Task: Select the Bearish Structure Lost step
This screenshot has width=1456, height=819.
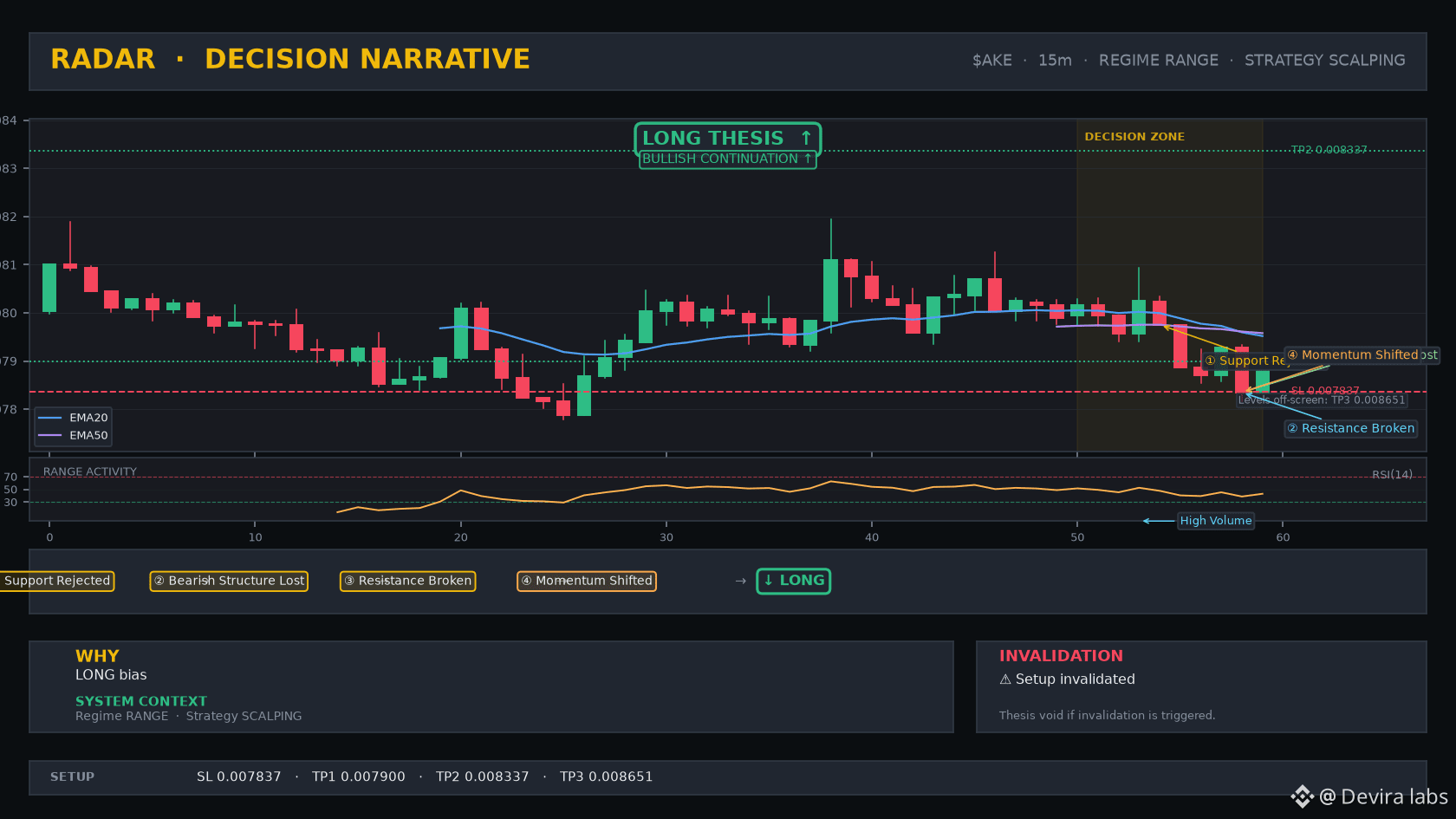Action: 230,581
